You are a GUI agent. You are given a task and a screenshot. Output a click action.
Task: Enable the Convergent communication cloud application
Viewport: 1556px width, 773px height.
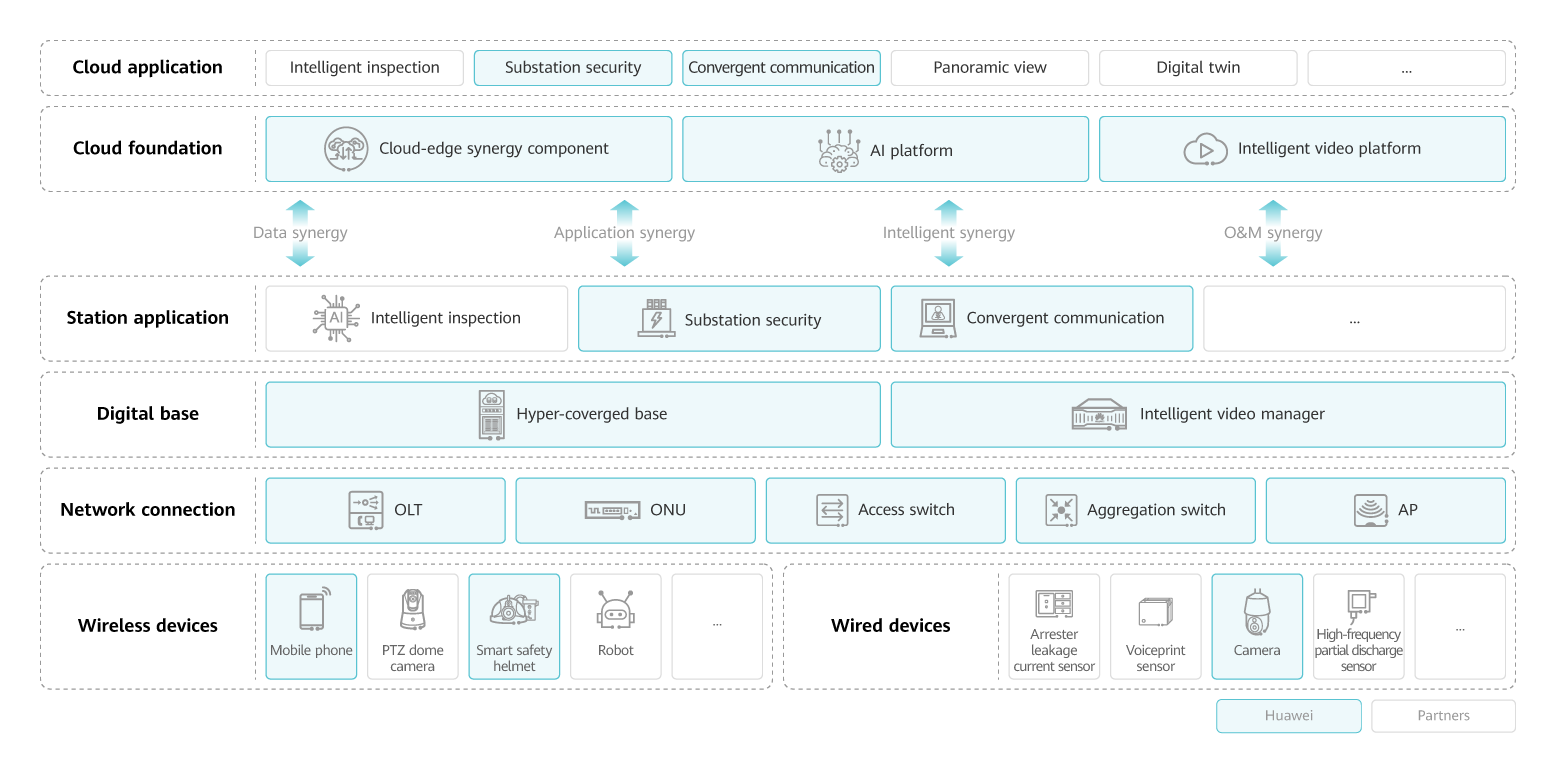pyautogui.click(x=781, y=67)
